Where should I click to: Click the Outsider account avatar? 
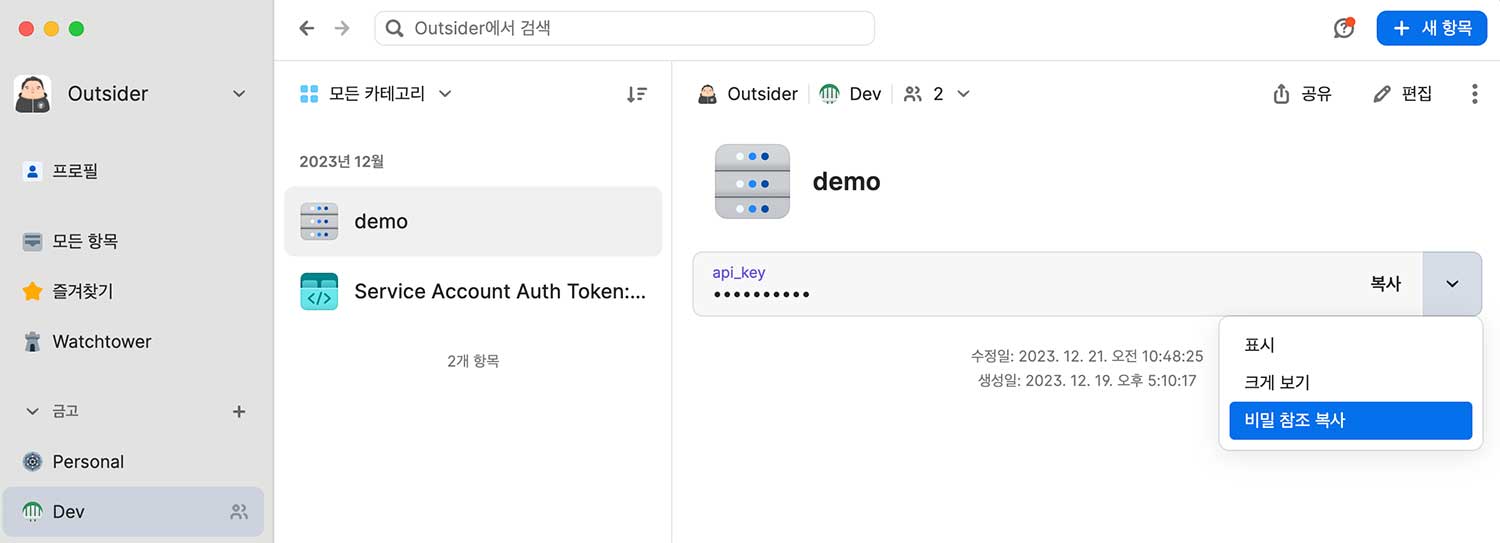(x=32, y=94)
